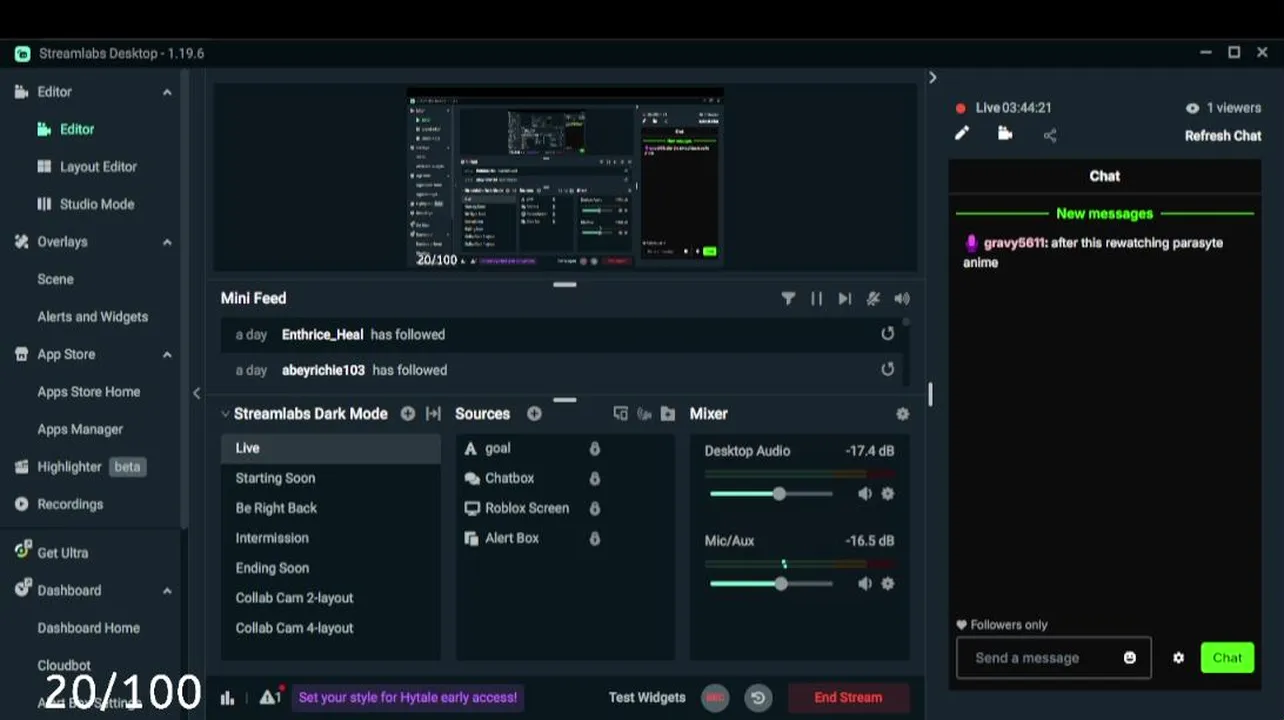1284x720 pixels.
Task: Open Apps Store Home
Action: point(88,391)
